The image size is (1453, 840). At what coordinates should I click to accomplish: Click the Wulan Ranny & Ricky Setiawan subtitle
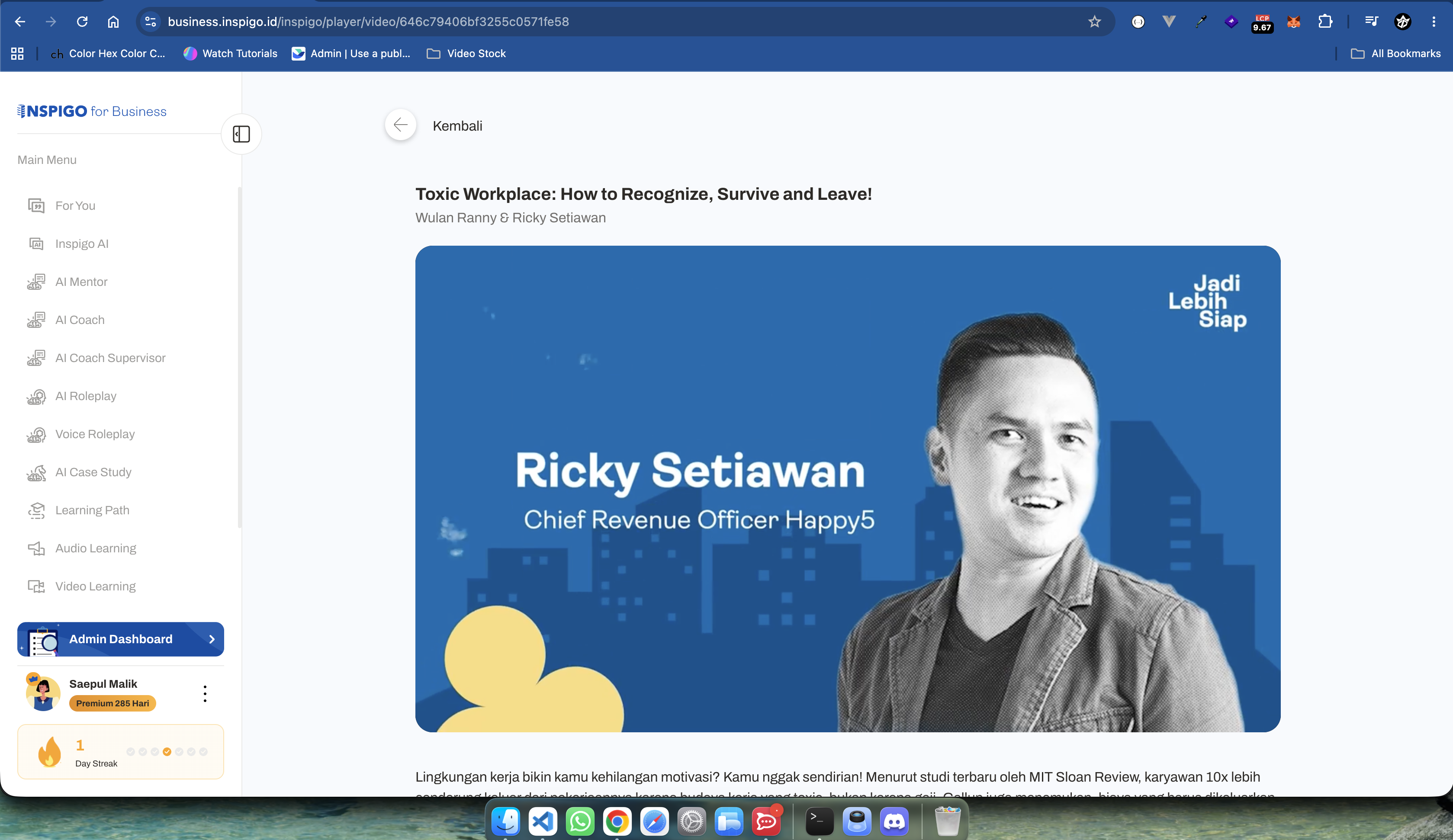coord(510,218)
